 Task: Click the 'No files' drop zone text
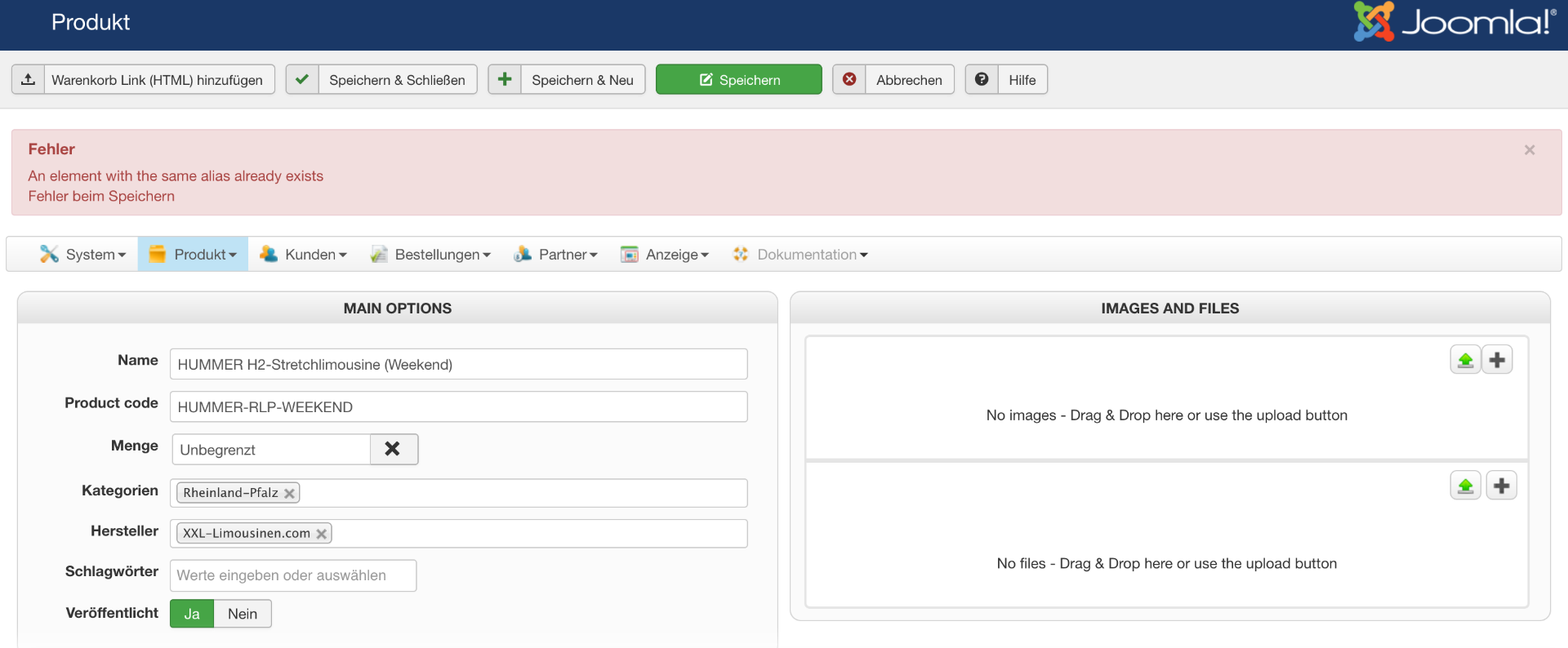click(x=1167, y=564)
